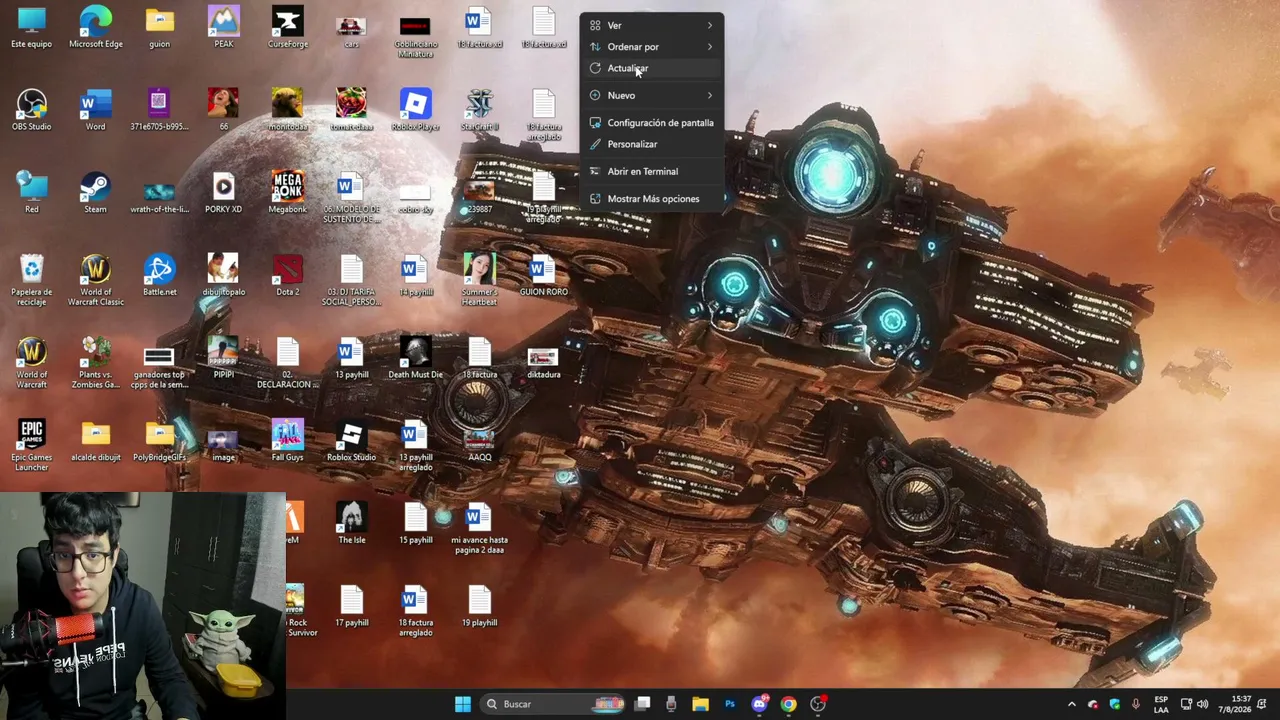Select the Death Must Die shortcut

(415, 358)
